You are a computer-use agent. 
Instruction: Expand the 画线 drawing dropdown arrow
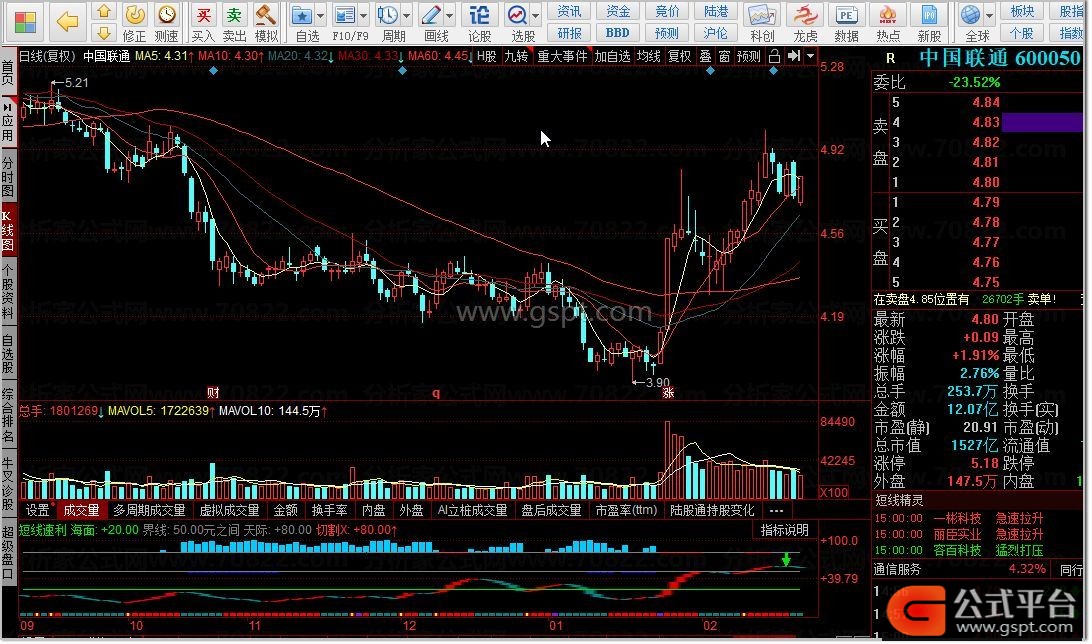click(x=450, y=15)
